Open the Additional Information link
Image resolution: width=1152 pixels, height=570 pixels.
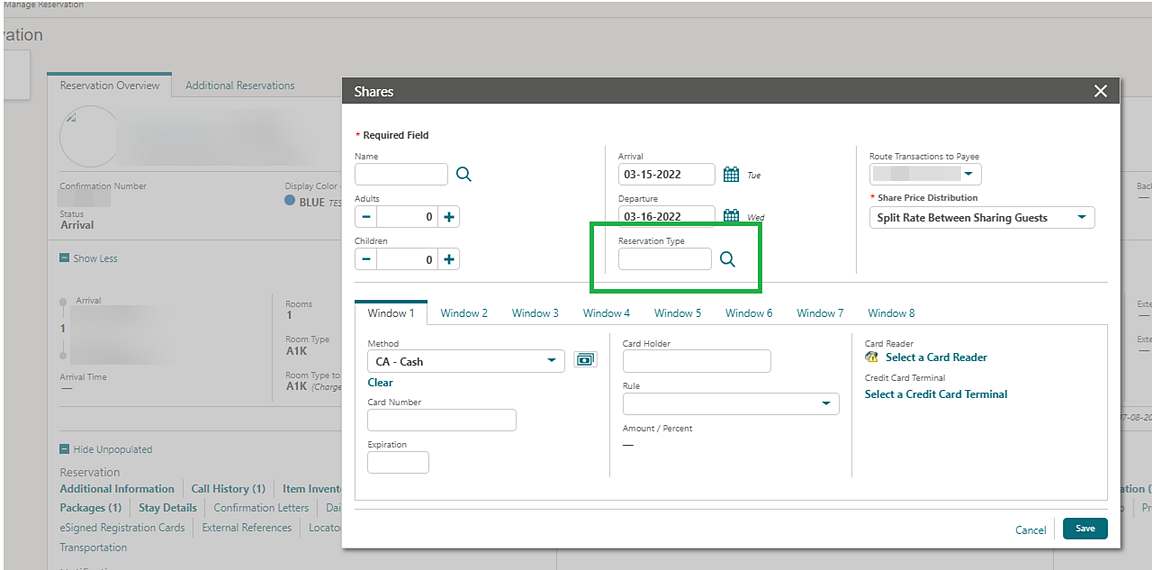tap(117, 488)
